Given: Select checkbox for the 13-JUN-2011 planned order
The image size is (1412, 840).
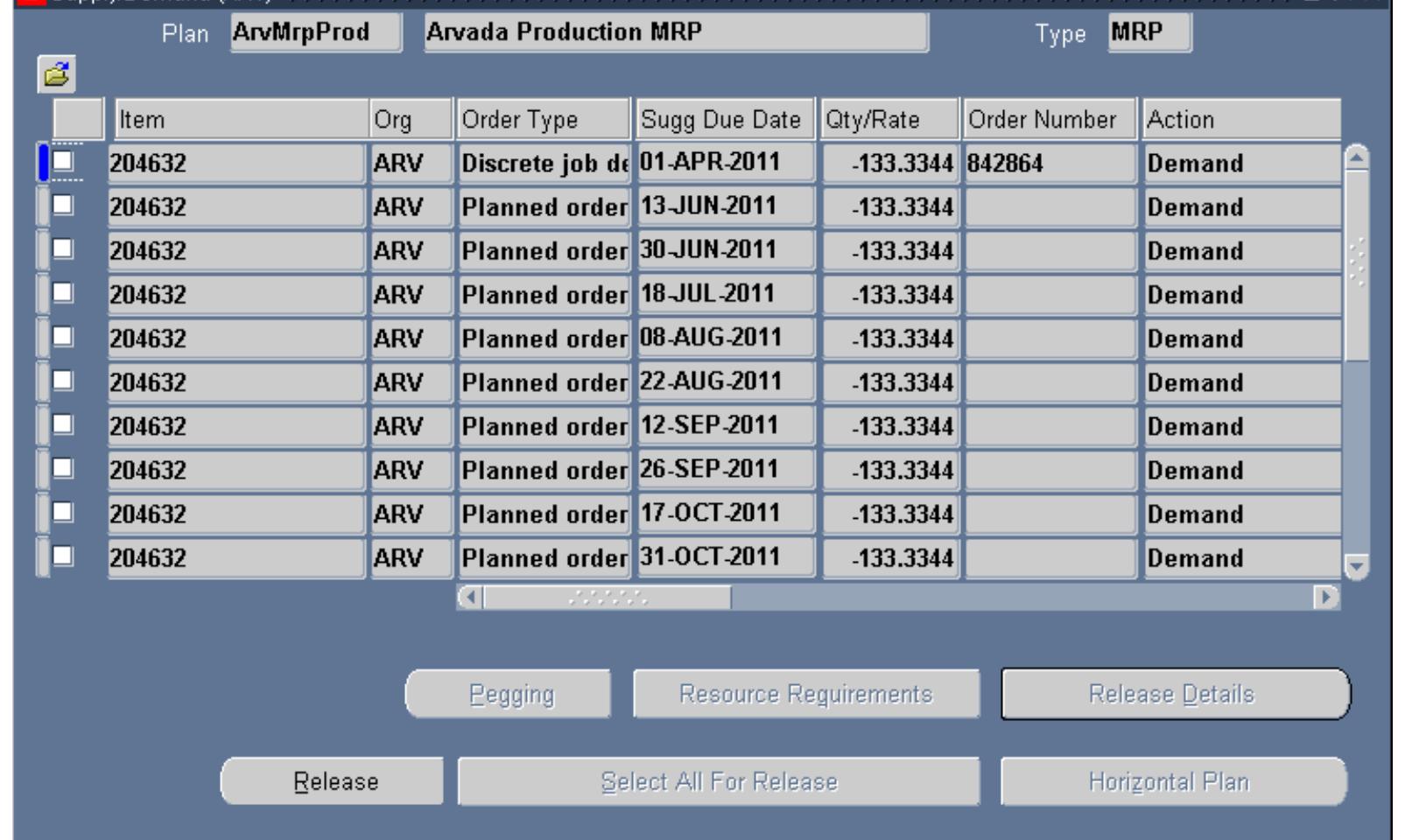Looking at the screenshot, I should 63,205.
